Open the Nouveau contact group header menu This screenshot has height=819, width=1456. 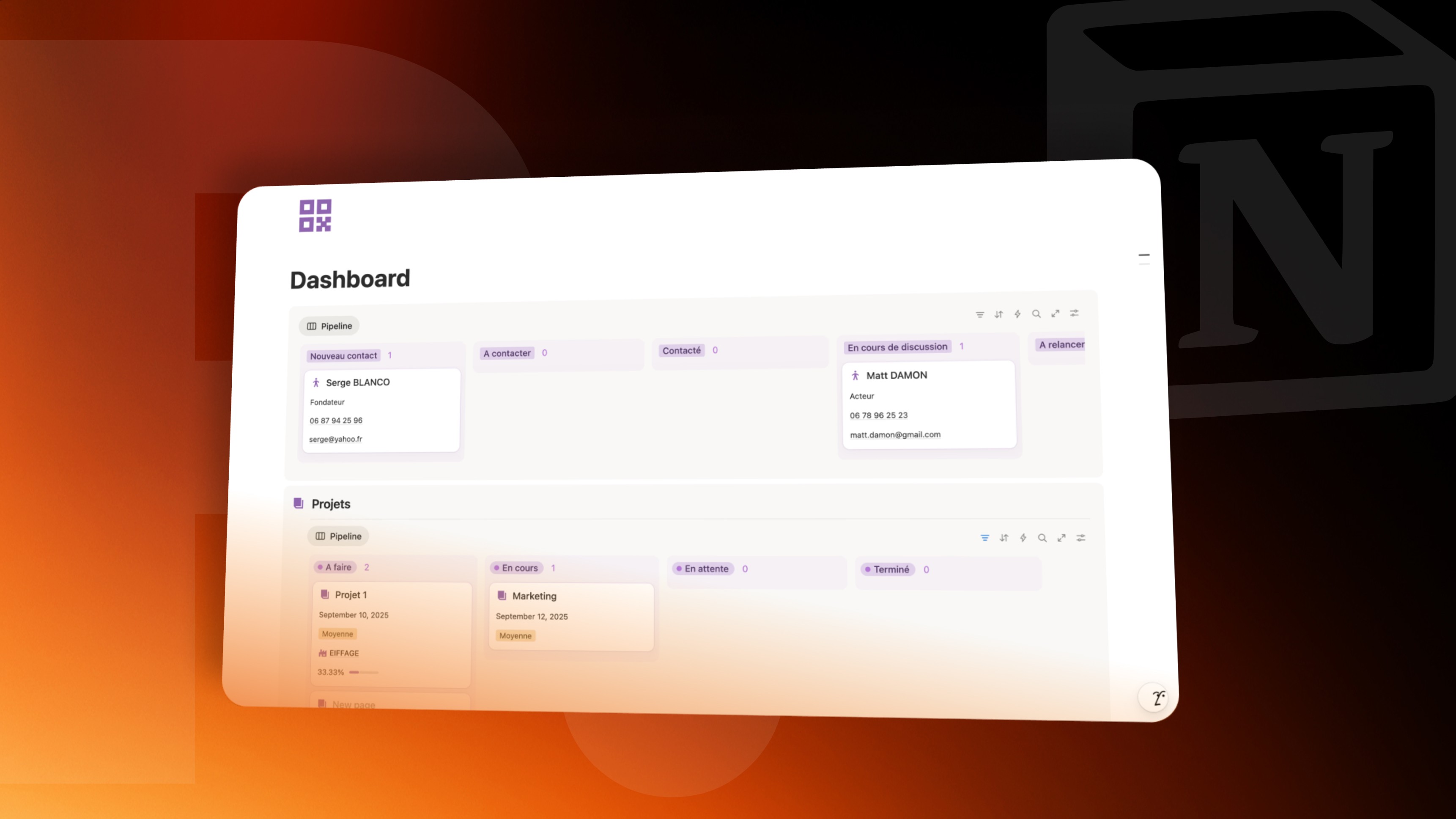coord(343,356)
